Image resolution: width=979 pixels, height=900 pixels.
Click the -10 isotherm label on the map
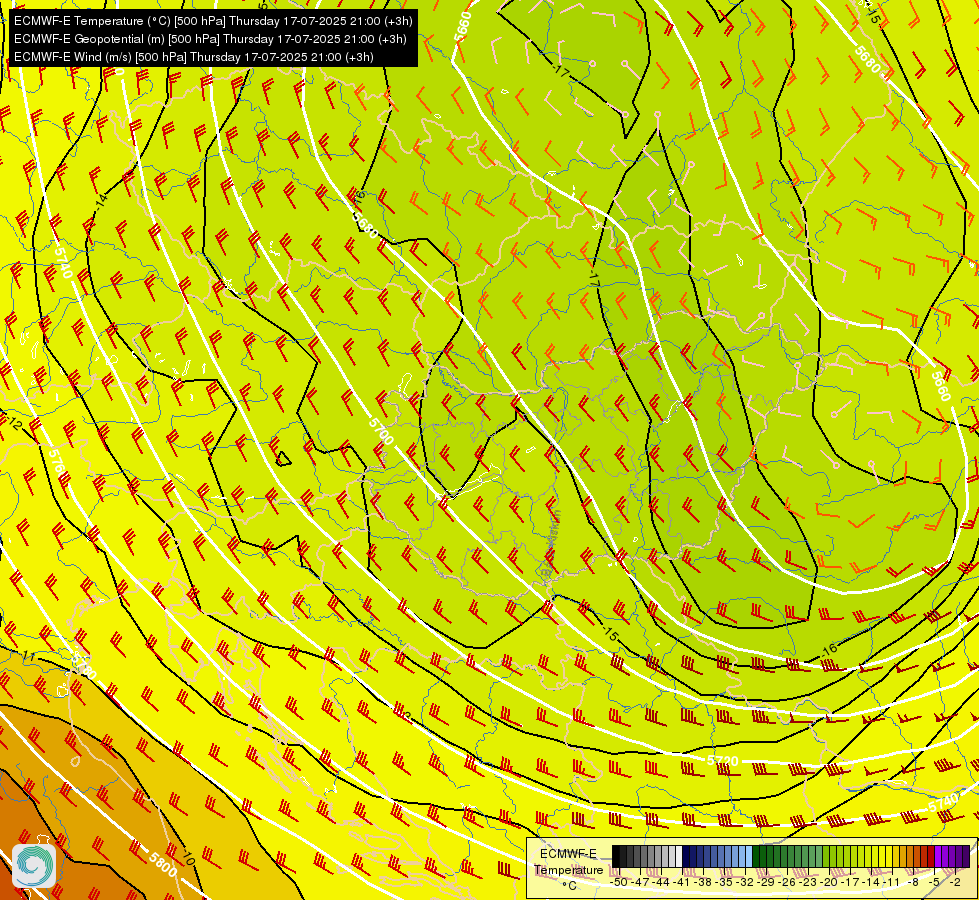click(x=187, y=858)
